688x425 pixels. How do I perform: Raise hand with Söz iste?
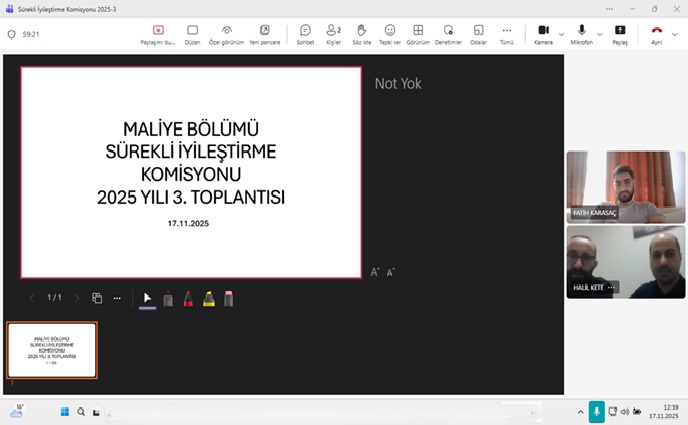[x=362, y=33]
